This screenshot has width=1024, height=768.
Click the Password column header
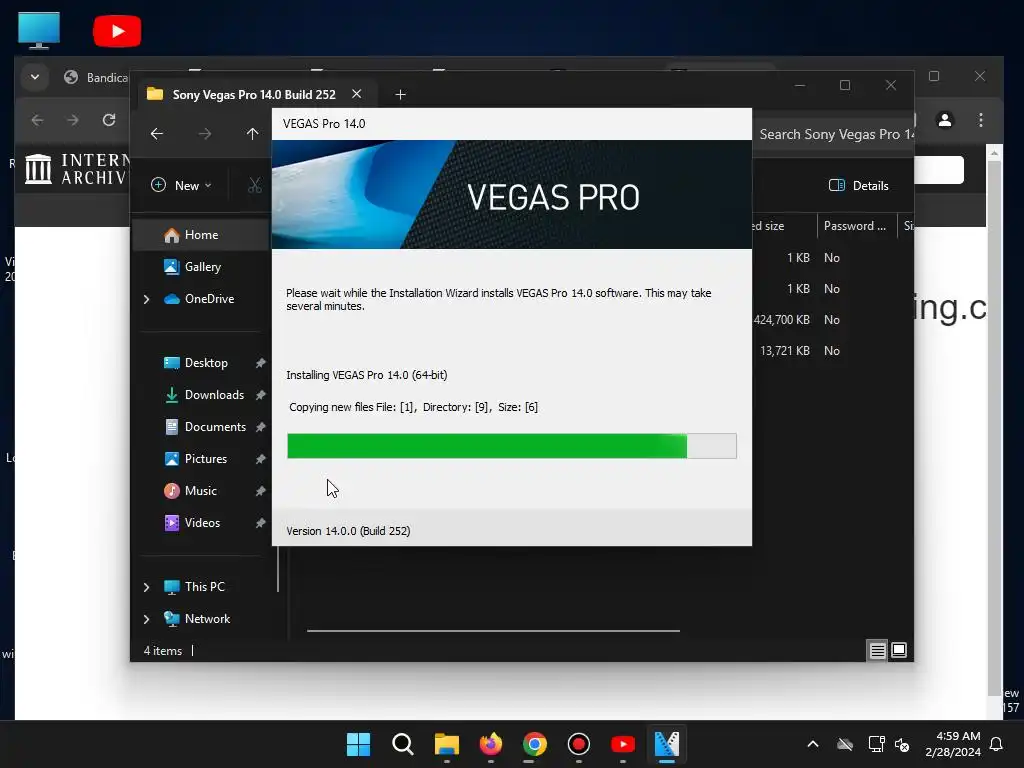click(x=856, y=226)
